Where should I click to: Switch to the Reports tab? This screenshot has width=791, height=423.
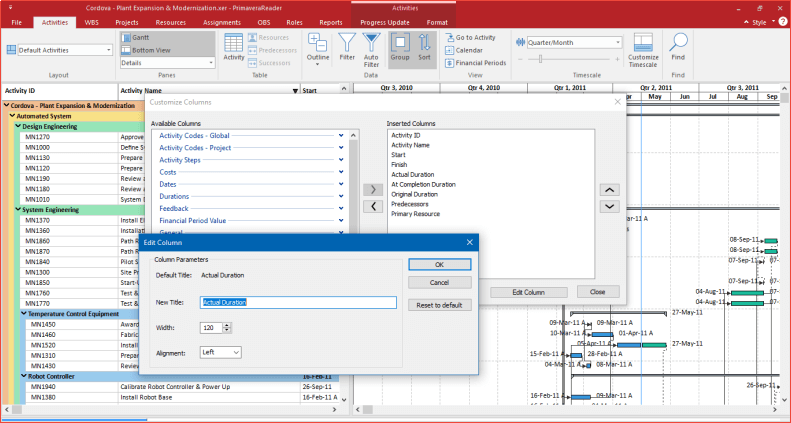pyautogui.click(x=331, y=22)
